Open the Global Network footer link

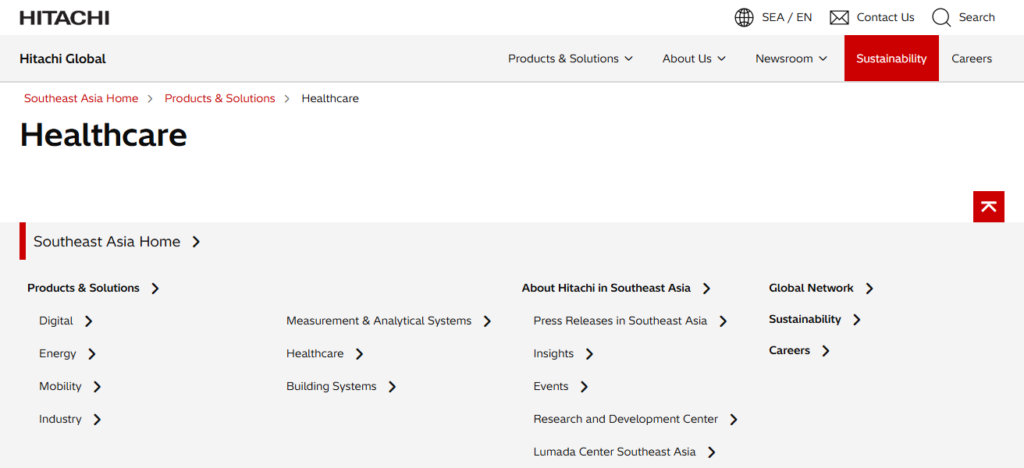(x=811, y=289)
